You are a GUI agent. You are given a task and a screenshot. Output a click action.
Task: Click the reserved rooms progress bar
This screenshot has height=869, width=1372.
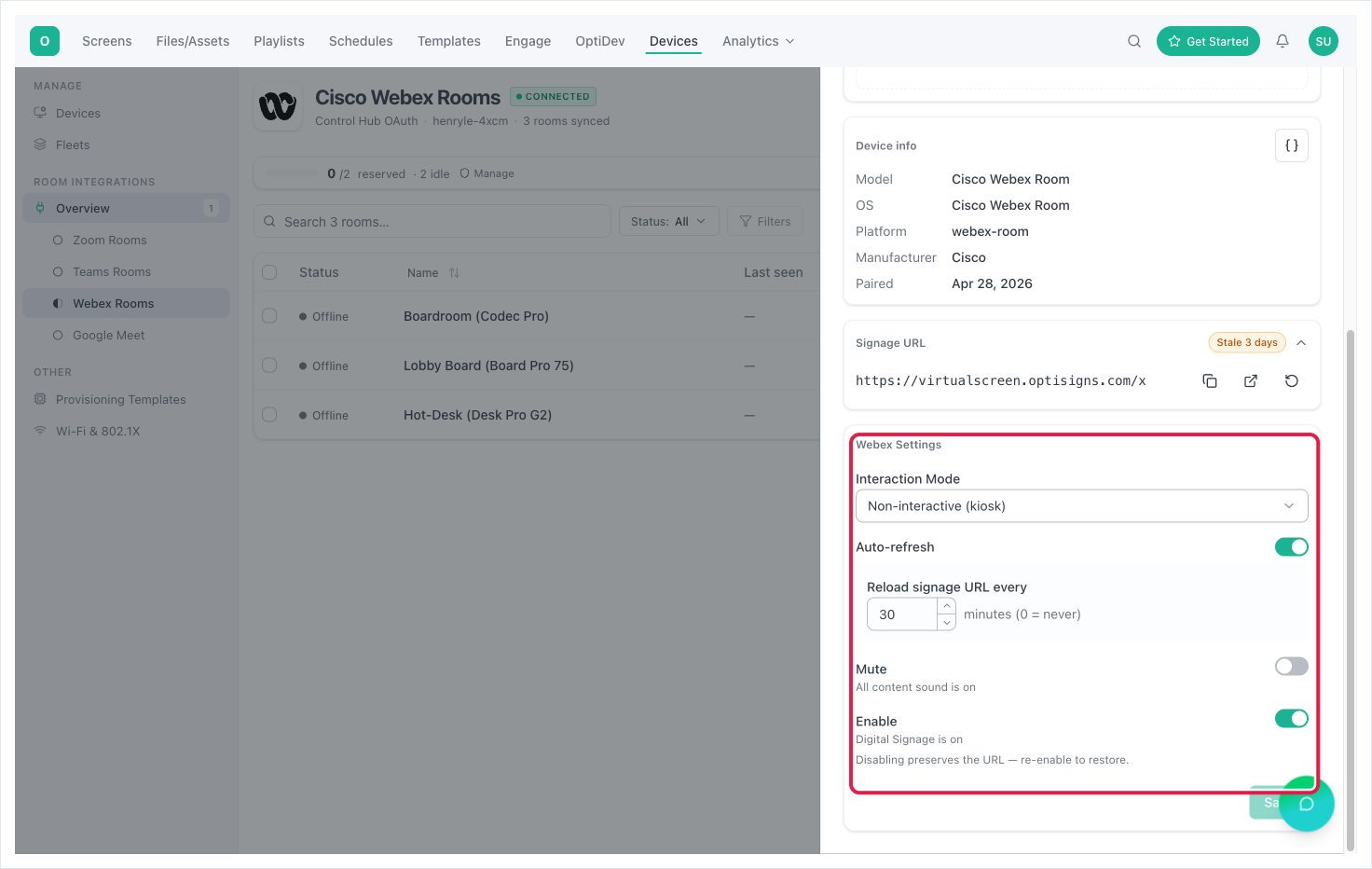(x=293, y=173)
